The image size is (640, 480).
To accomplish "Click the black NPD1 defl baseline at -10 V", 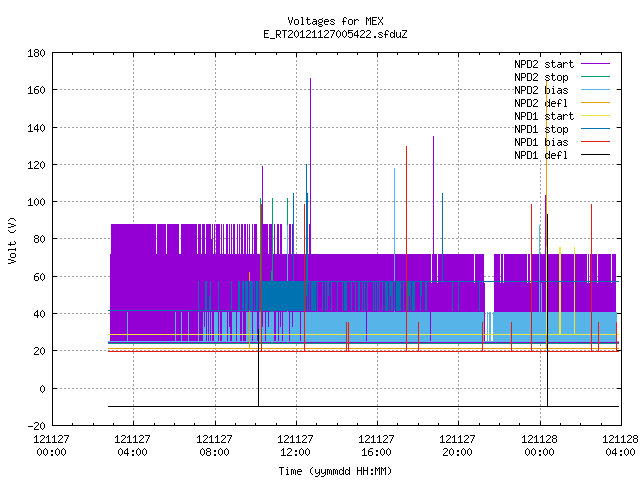I will (363, 407).
